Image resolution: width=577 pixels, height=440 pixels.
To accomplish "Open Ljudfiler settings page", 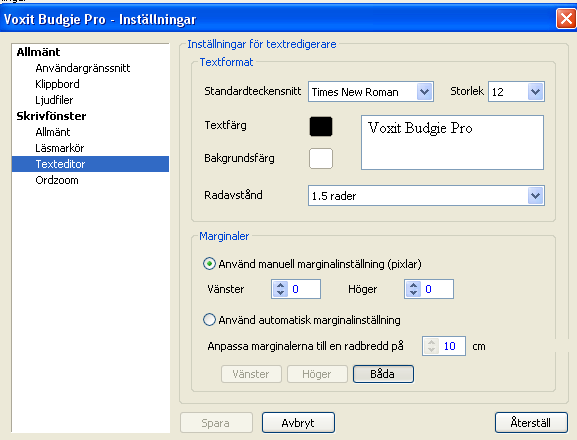I will (x=54, y=100).
